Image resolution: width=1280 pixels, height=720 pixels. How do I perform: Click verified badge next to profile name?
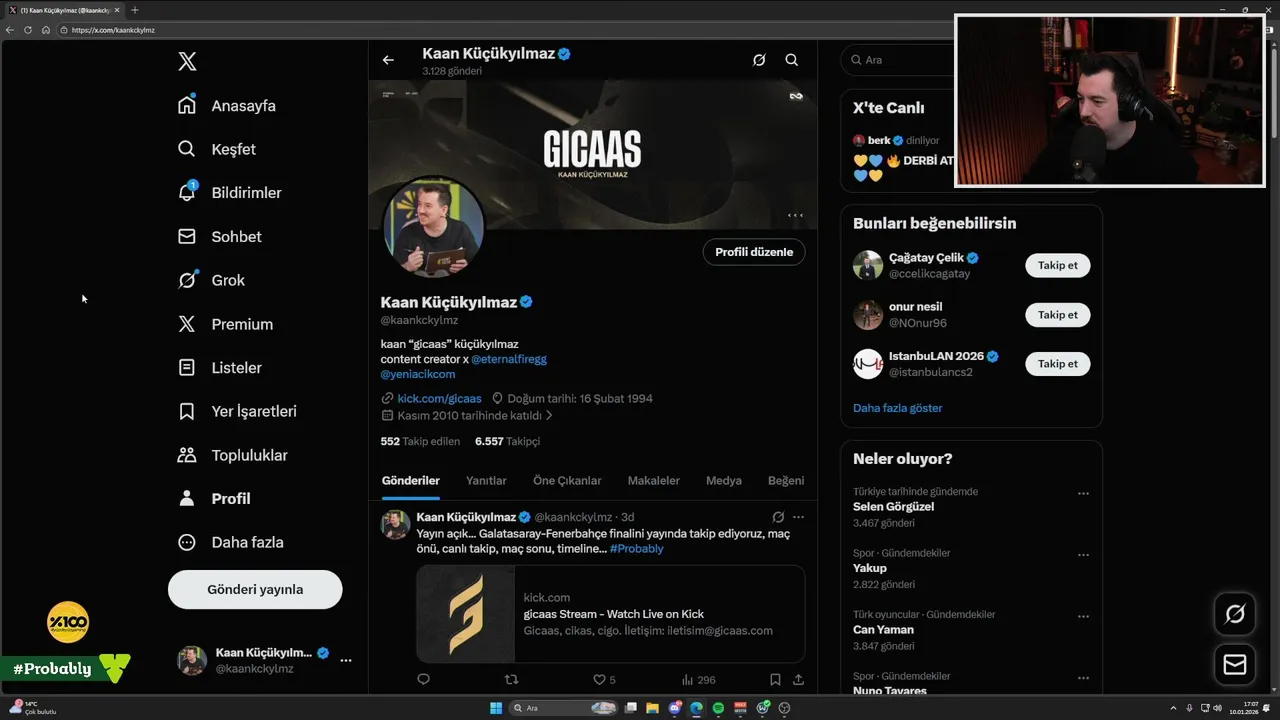526,302
